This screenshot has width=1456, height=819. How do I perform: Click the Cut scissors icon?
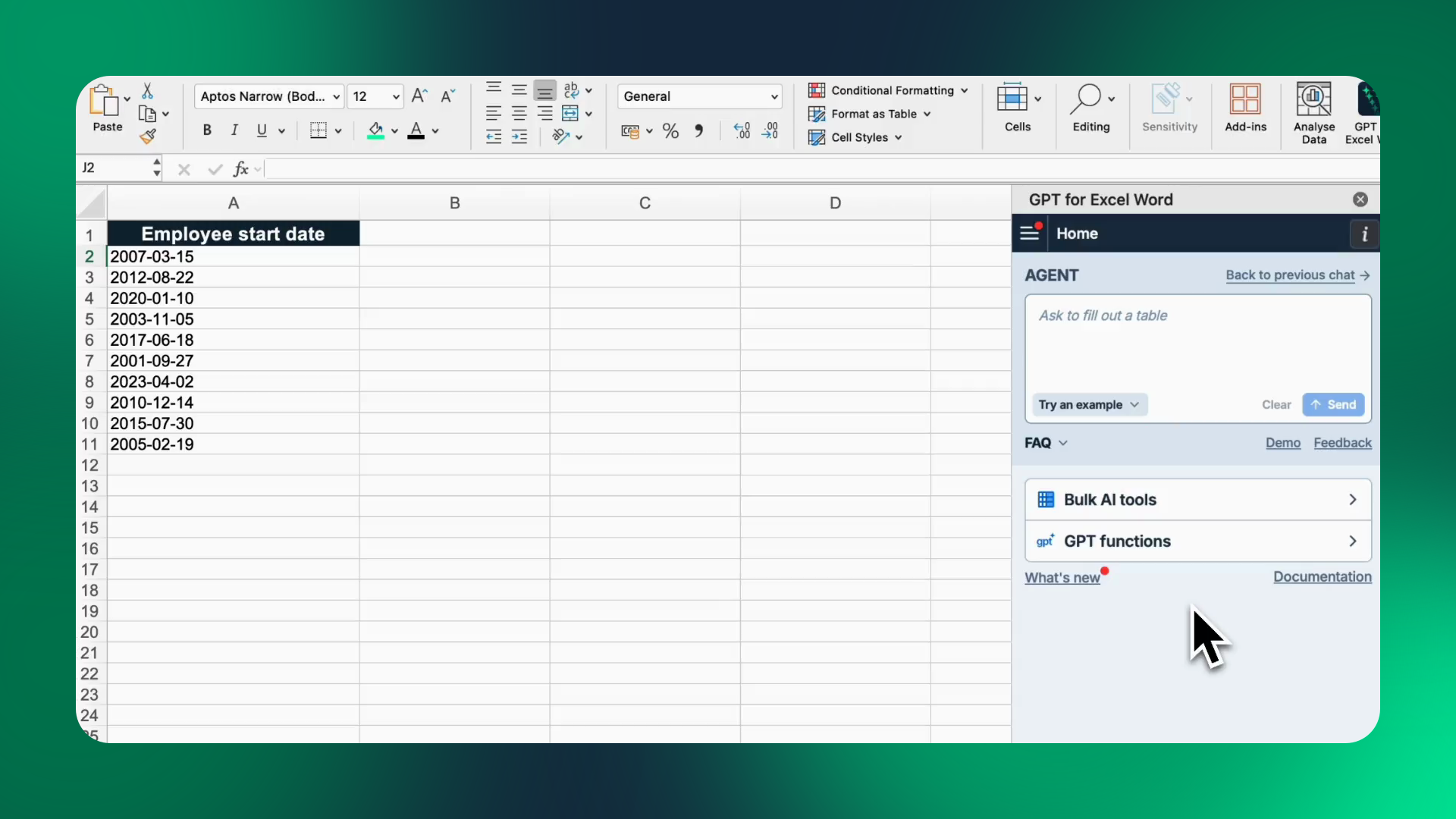click(148, 91)
